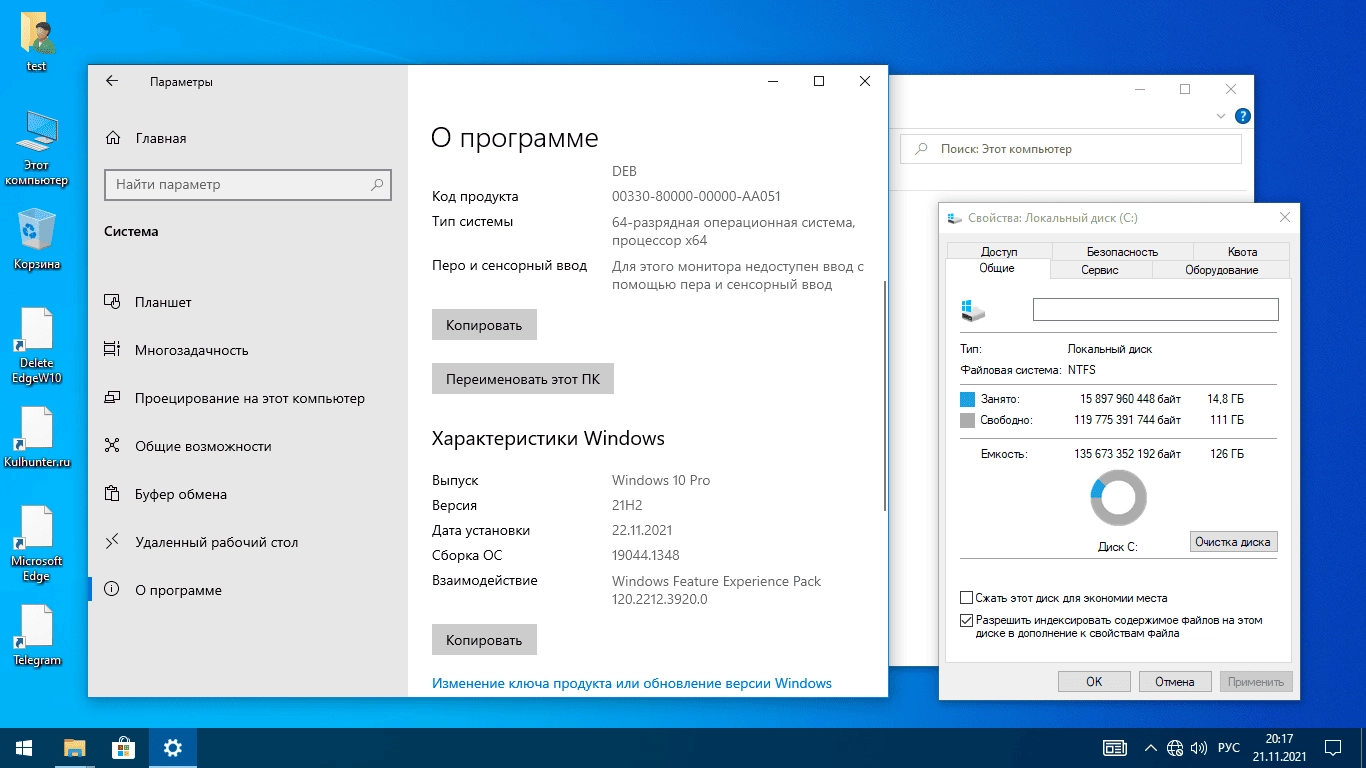Viewport: 1366px width, 768px height.
Task: Open Главная home in Settings
Action: (x=146, y=138)
